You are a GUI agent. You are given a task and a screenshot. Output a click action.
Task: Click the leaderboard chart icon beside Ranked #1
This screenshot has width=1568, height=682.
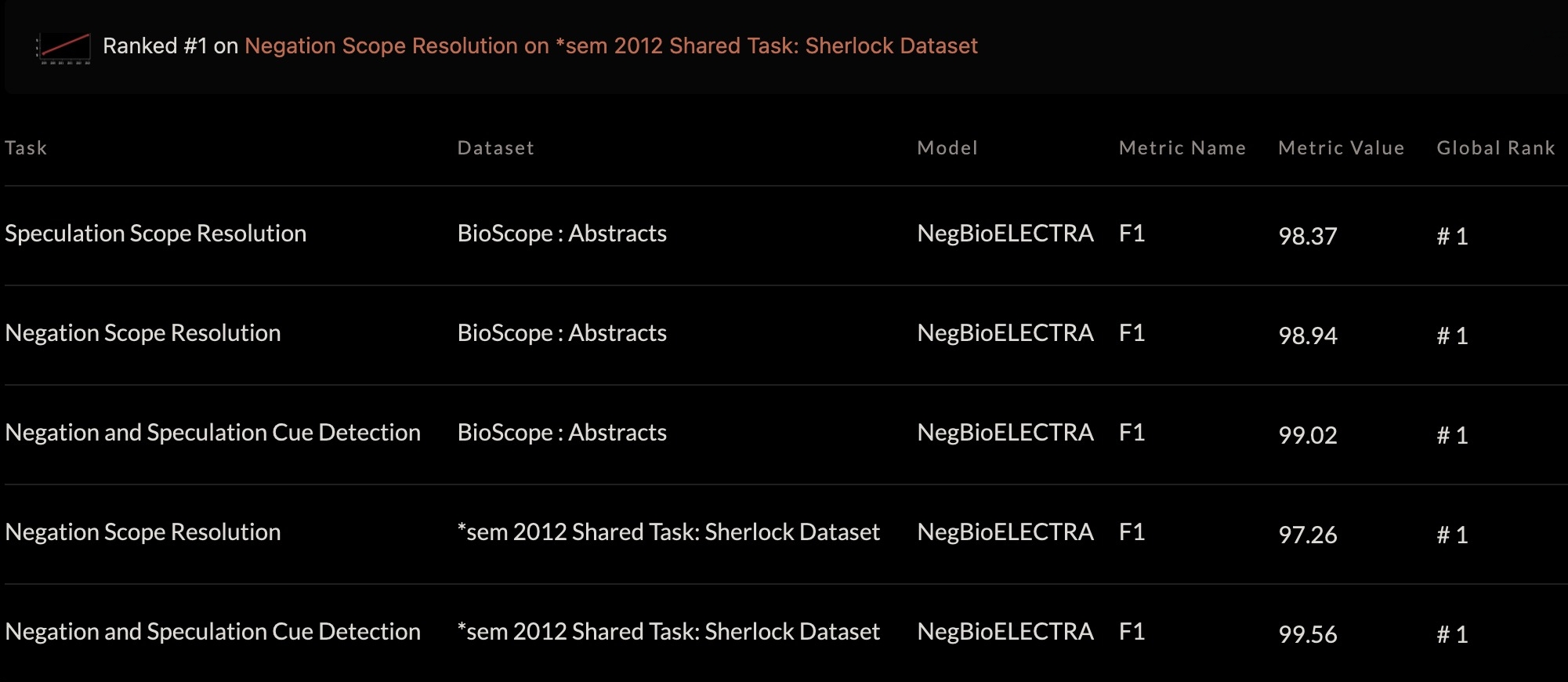pyautogui.click(x=64, y=48)
